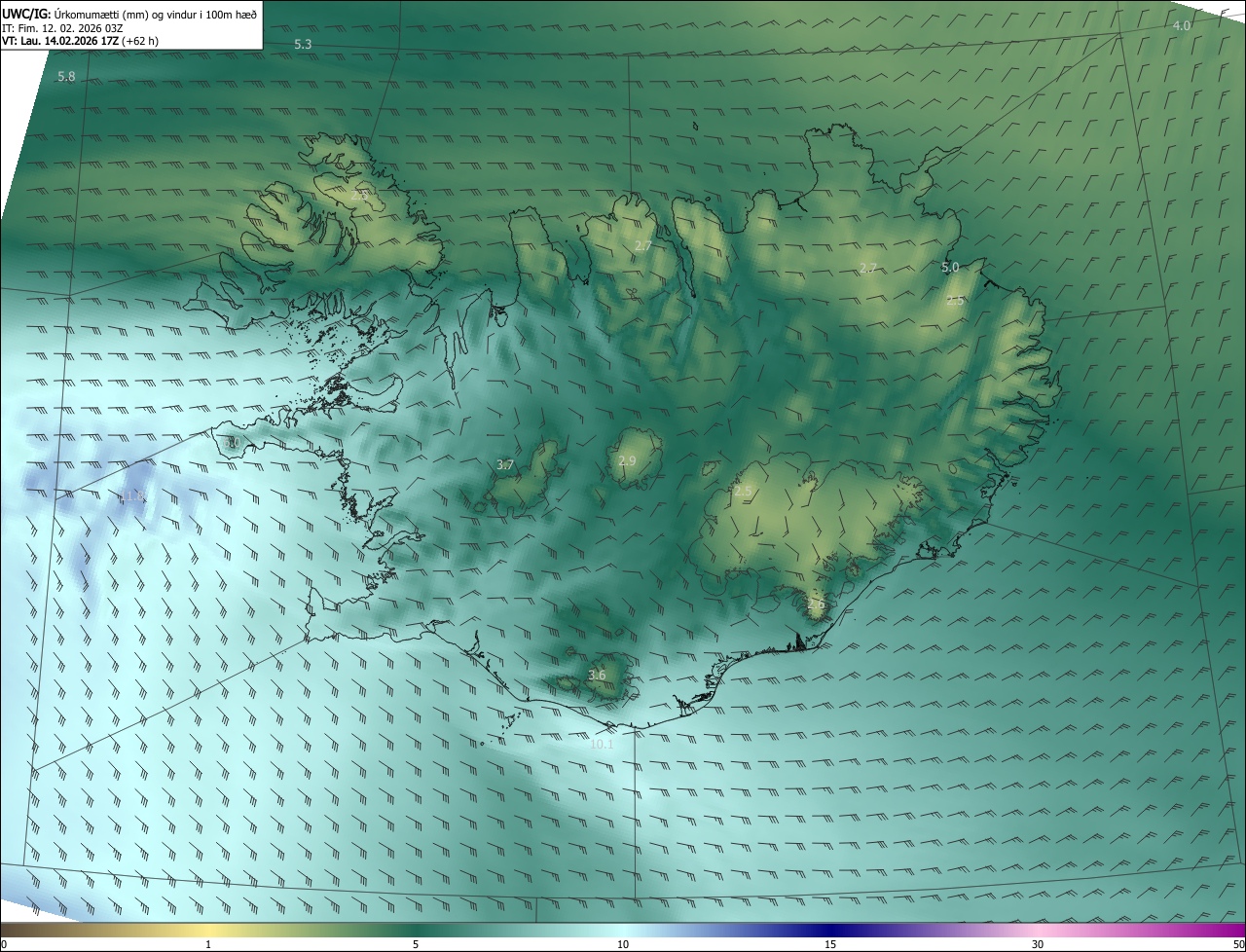
Task: Click the colorbar tick label 5
Action: click(416, 944)
